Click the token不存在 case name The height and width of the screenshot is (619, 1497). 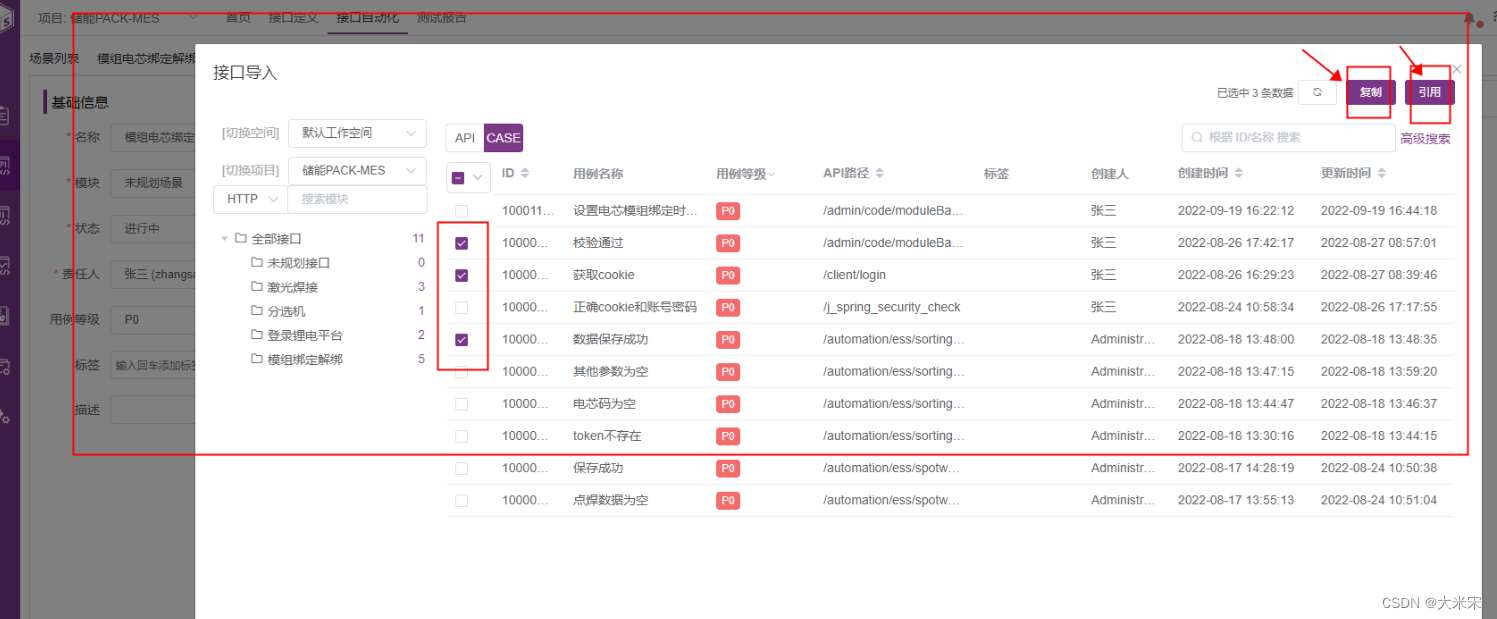[x=607, y=436]
